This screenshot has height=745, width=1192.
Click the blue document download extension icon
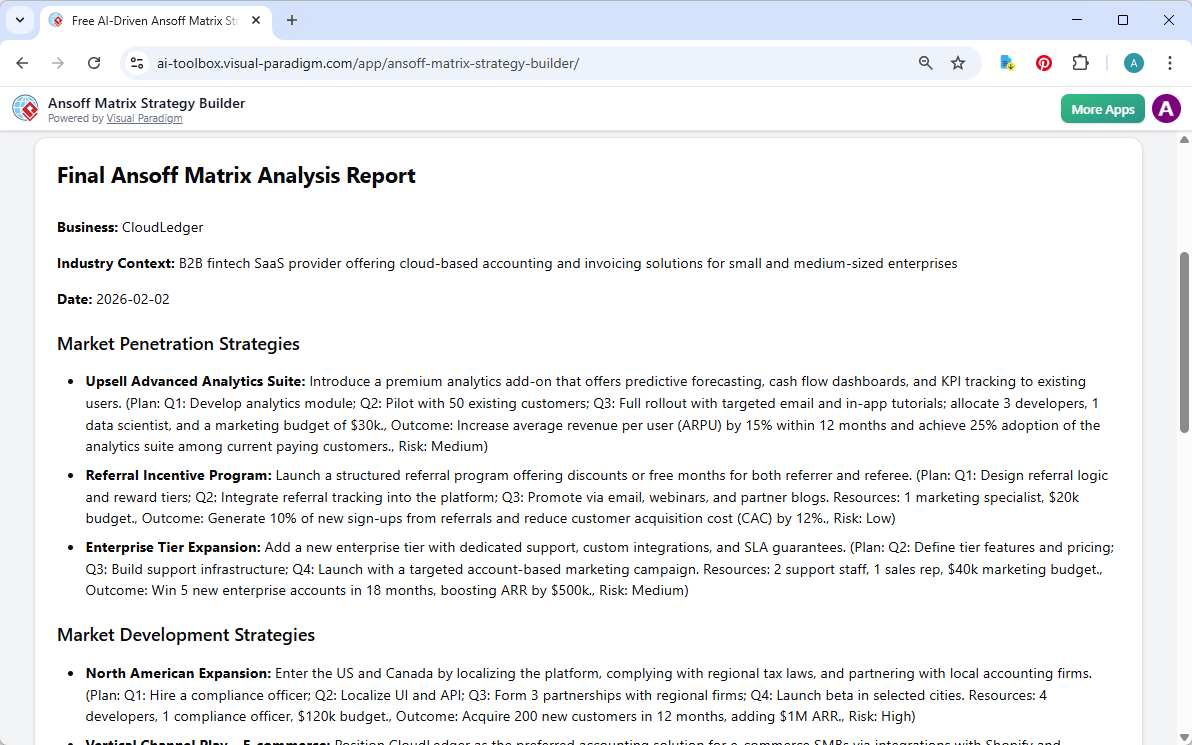click(1006, 62)
